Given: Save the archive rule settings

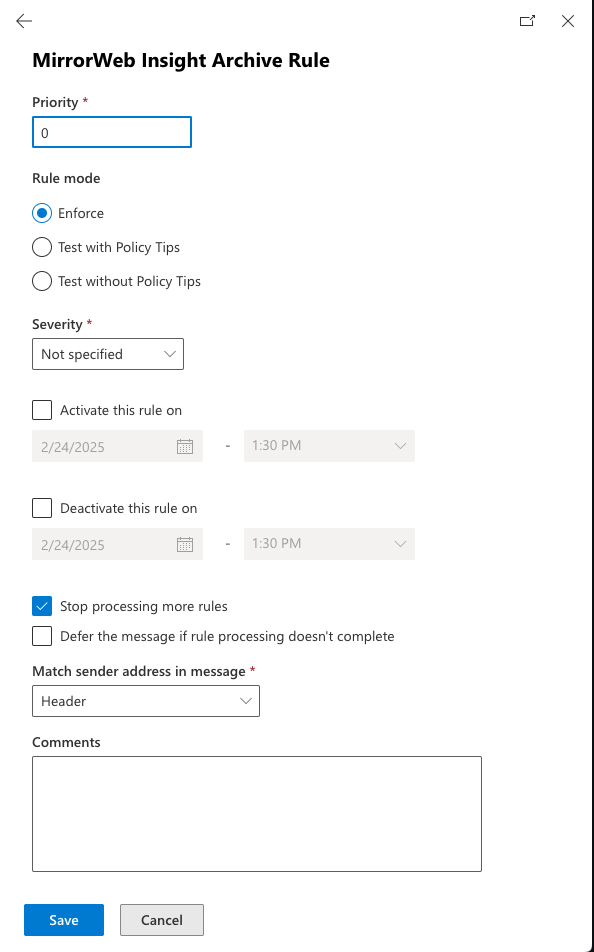Looking at the screenshot, I should 64,920.
